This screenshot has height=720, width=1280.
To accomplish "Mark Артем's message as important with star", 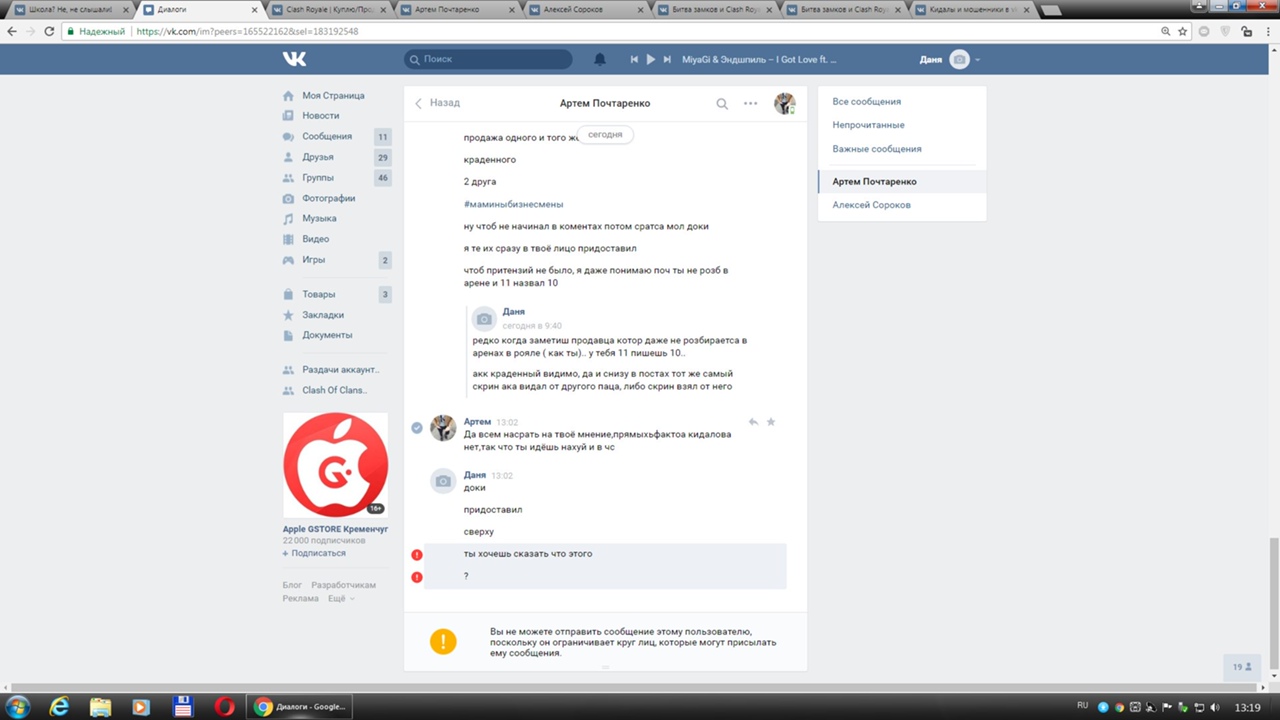I will (771, 422).
